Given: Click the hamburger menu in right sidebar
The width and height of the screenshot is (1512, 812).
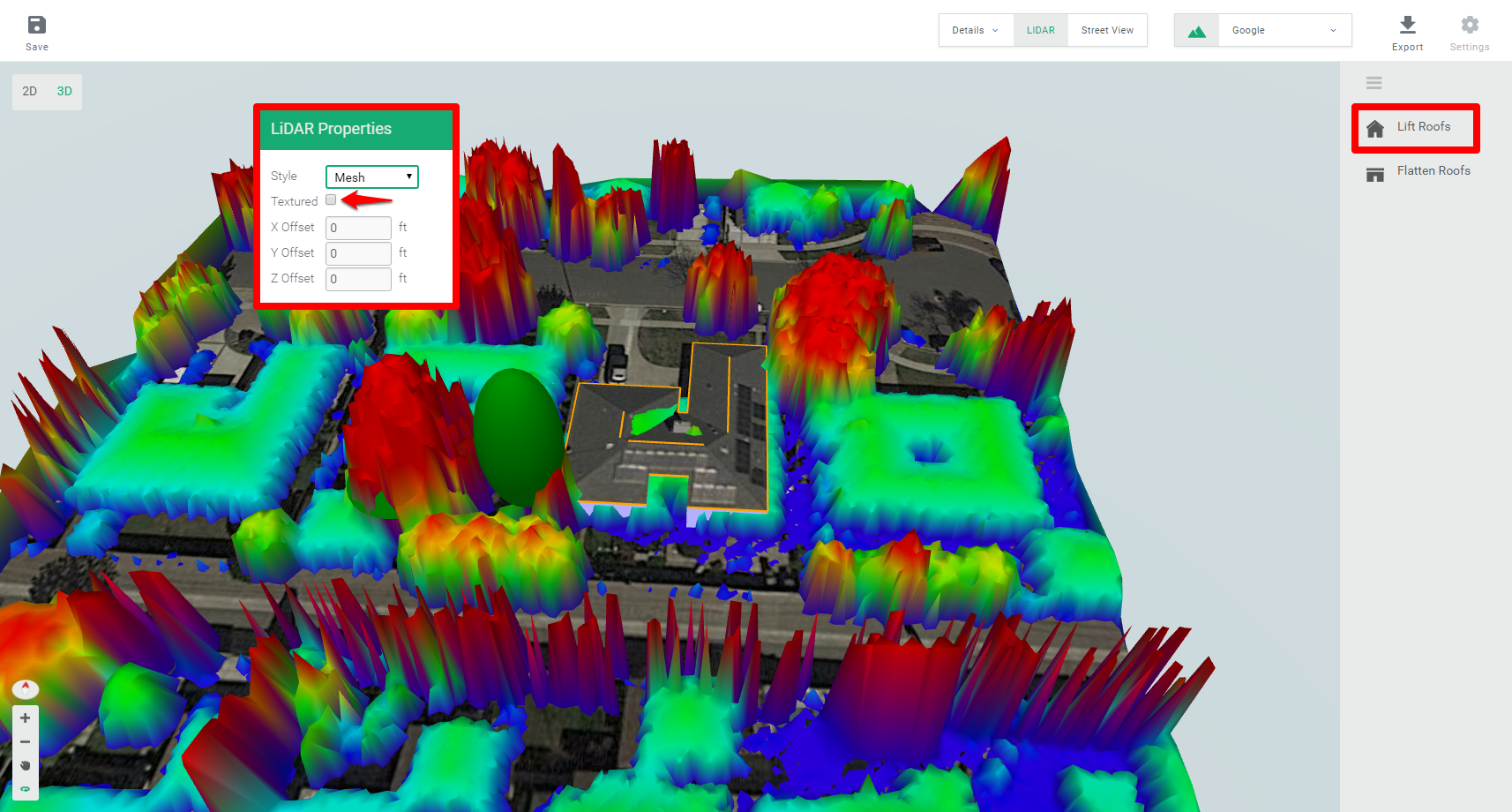Looking at the screenshot, I should (1374, 82).
